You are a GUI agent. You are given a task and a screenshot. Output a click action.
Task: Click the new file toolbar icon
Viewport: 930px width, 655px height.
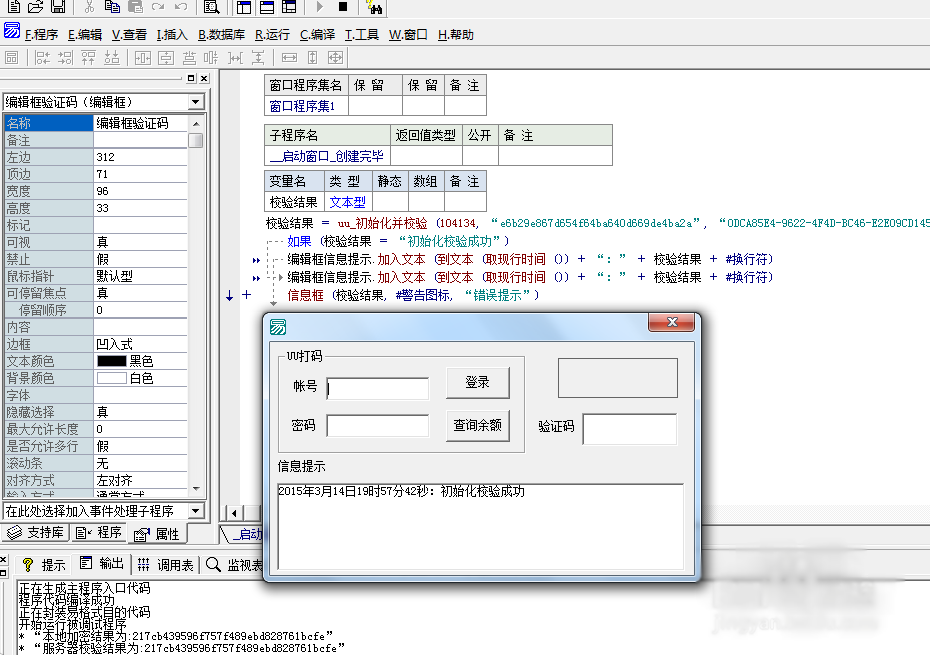(x=13, y=7)
